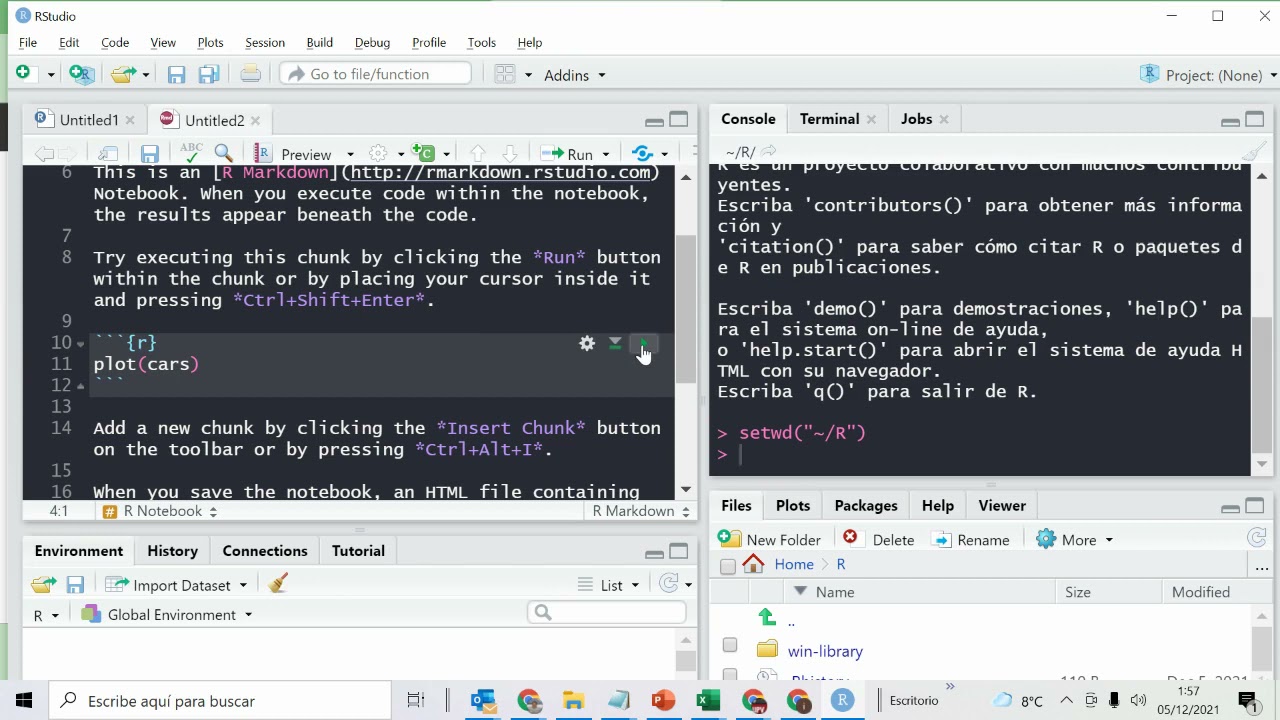The width and height of the screenshot is (1280, 720).
Task: Open the Session menu
Action: coord(265,42)
